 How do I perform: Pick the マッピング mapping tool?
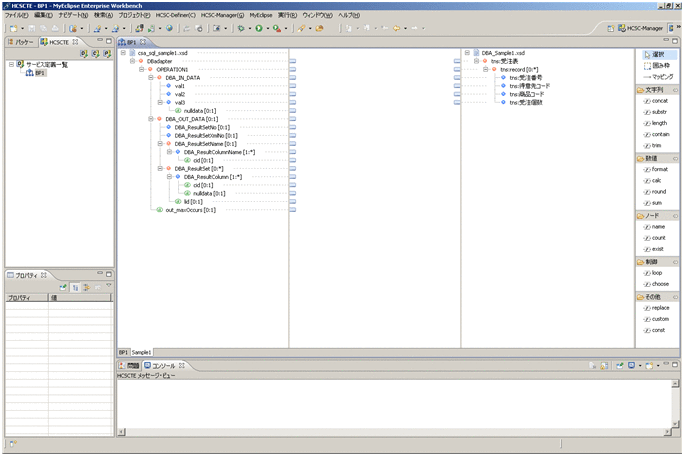click(661, 76)
